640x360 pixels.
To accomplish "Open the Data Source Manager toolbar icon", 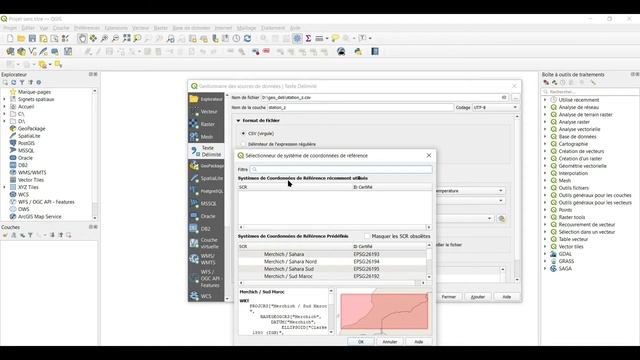I will [x=10, y=51].
